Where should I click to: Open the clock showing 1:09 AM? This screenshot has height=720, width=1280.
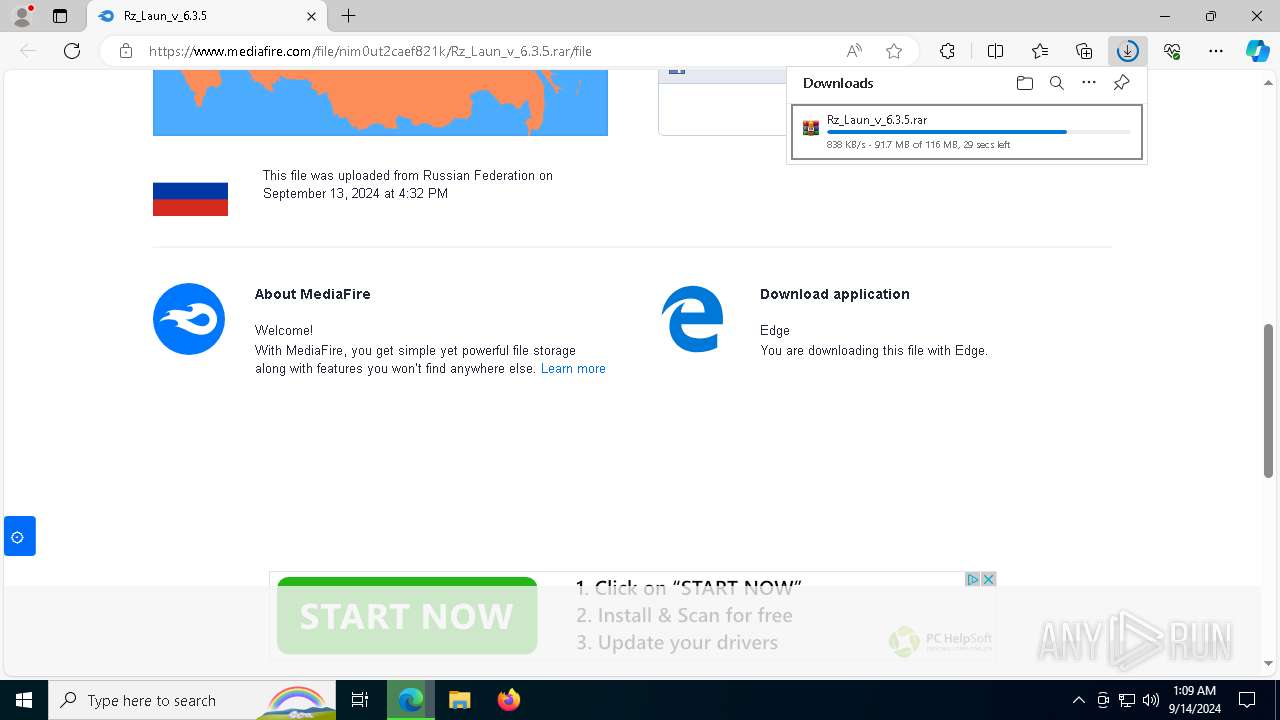click(x=1195, y=700)
